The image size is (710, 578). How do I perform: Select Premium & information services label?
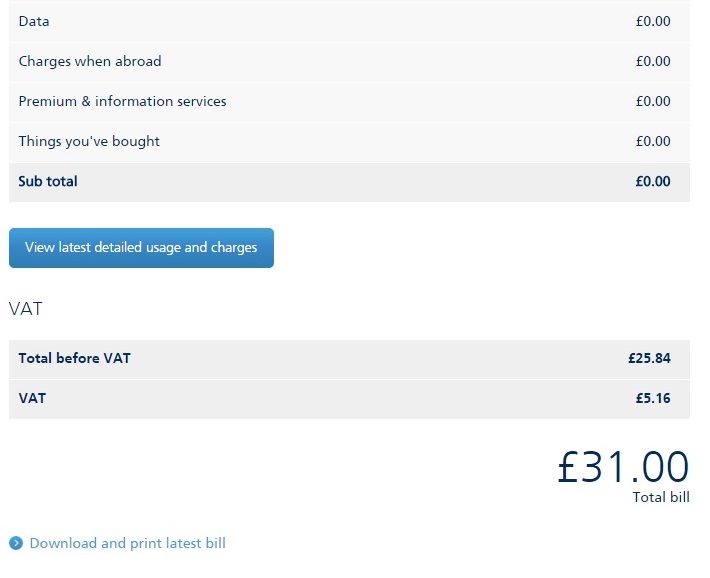(x=122, y=101)
